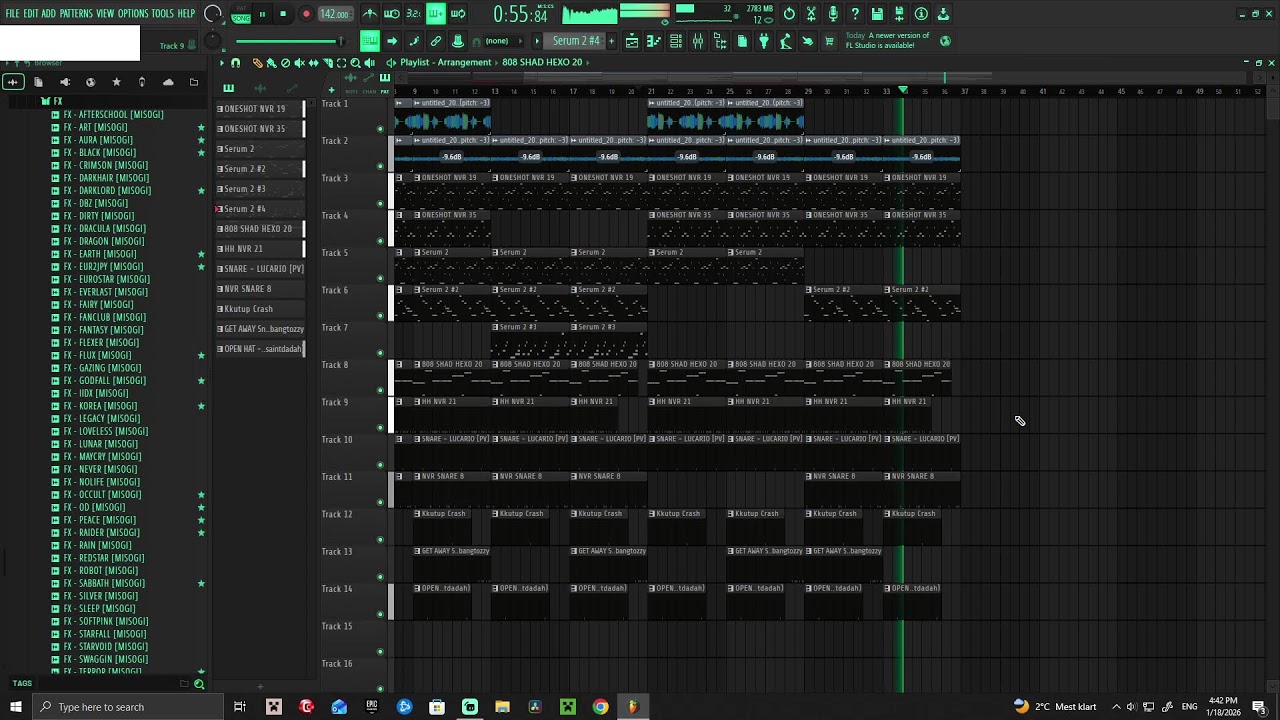Image resolution: width=1280 pixels, height=720 pixels.
Task: Expand the Playlist options menu arrow
Action: tap(222, 63)
